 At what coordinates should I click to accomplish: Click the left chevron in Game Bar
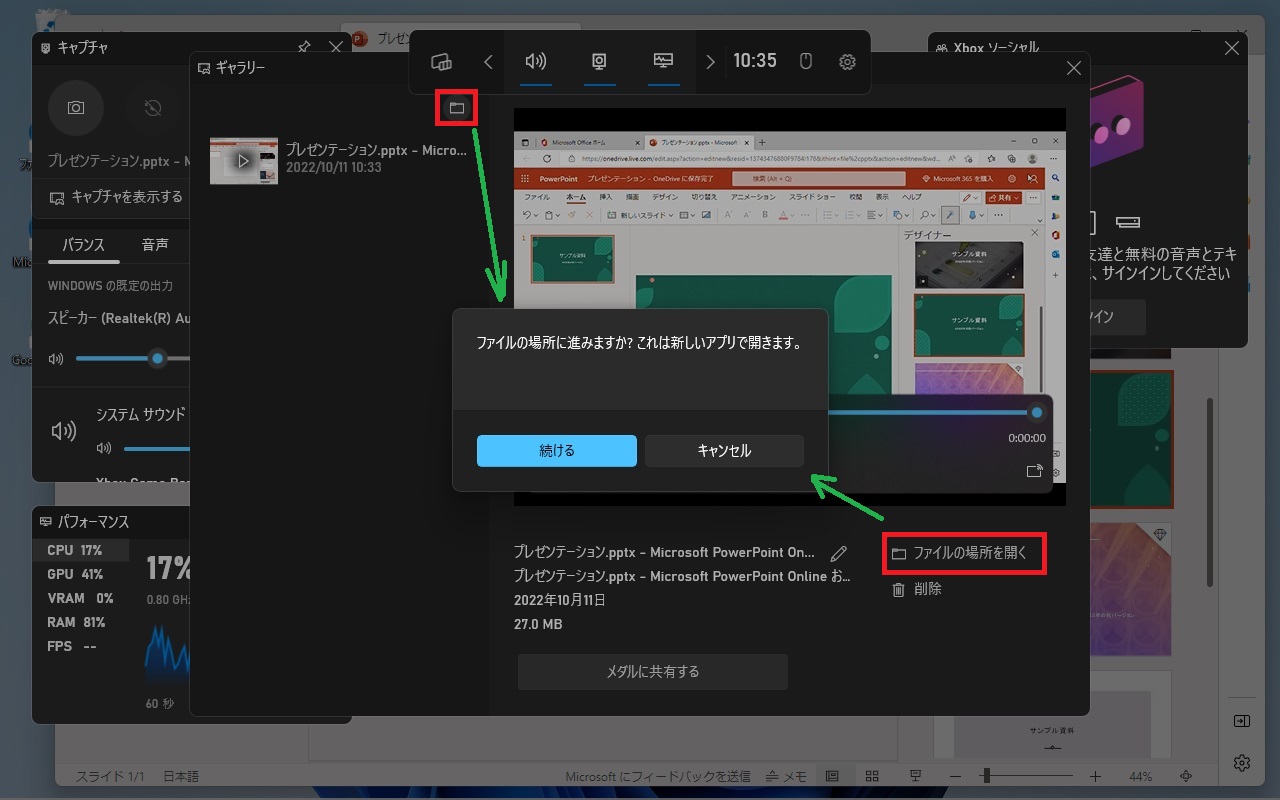point(488,62)
